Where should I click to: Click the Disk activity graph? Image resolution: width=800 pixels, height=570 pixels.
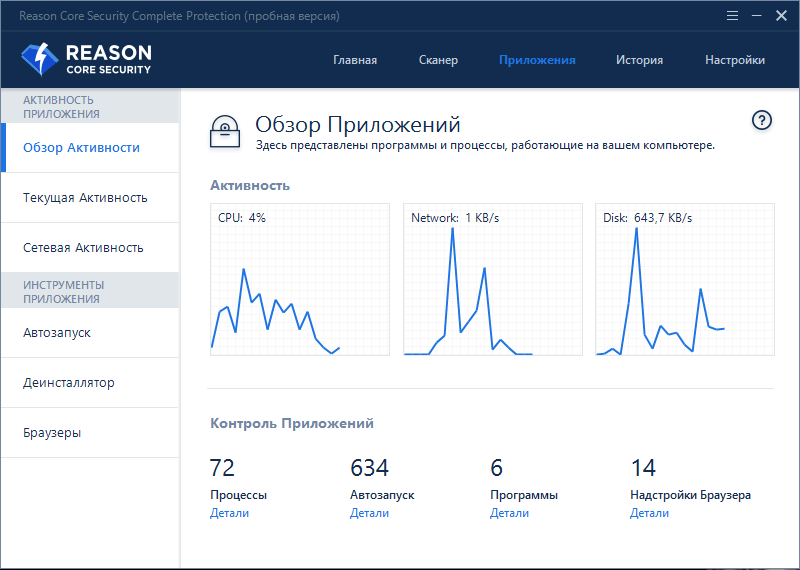pyautogui.click(x=685, y=279)
